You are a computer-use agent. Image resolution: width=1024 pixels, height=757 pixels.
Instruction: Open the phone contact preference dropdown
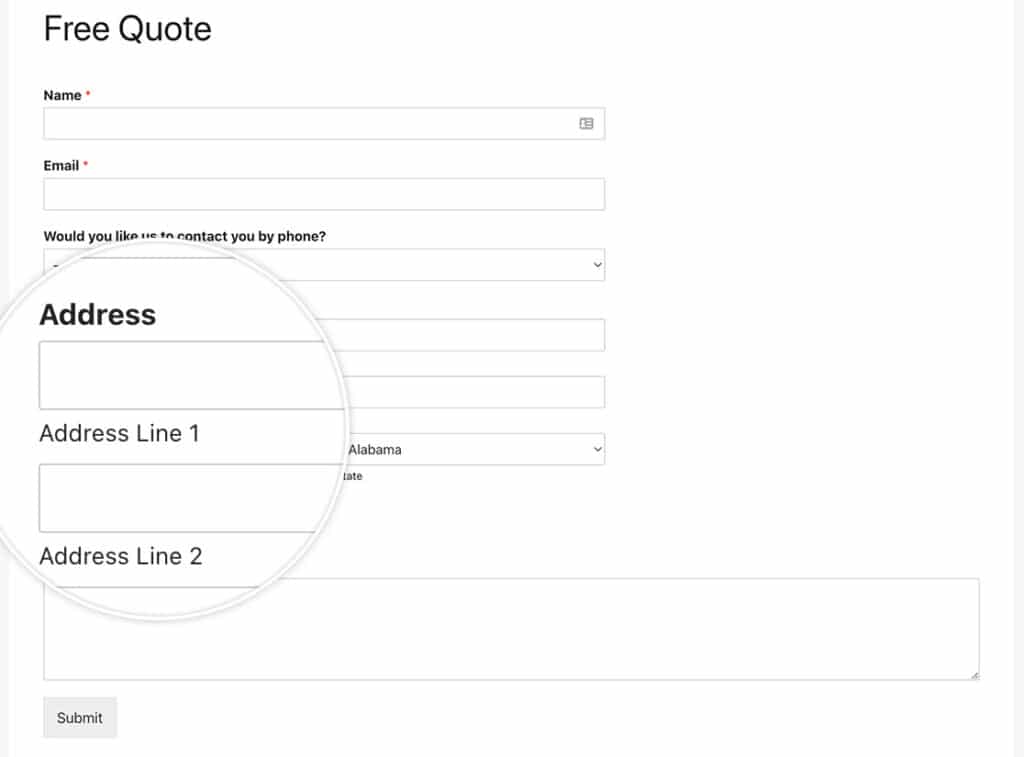324,264
